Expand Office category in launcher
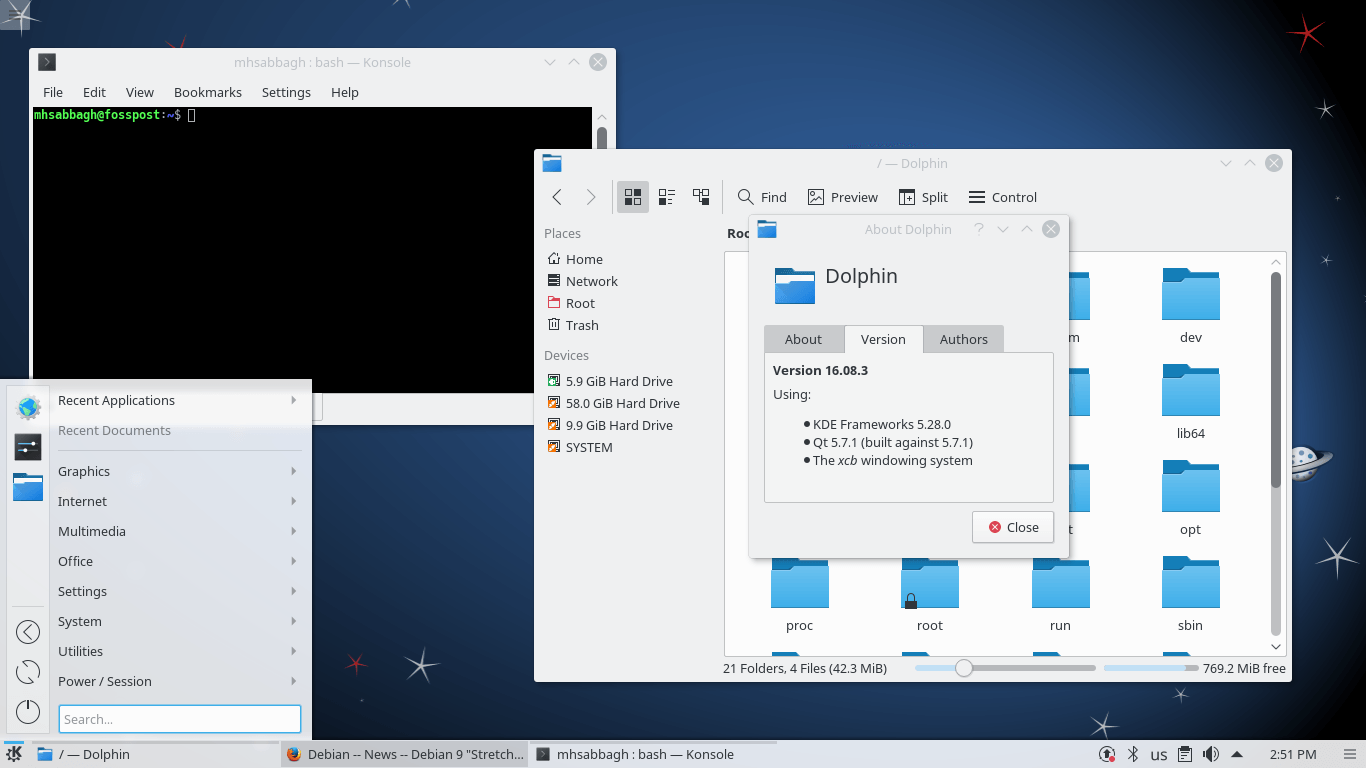This screenshot has width=1366, height=768. pos(178,561)
